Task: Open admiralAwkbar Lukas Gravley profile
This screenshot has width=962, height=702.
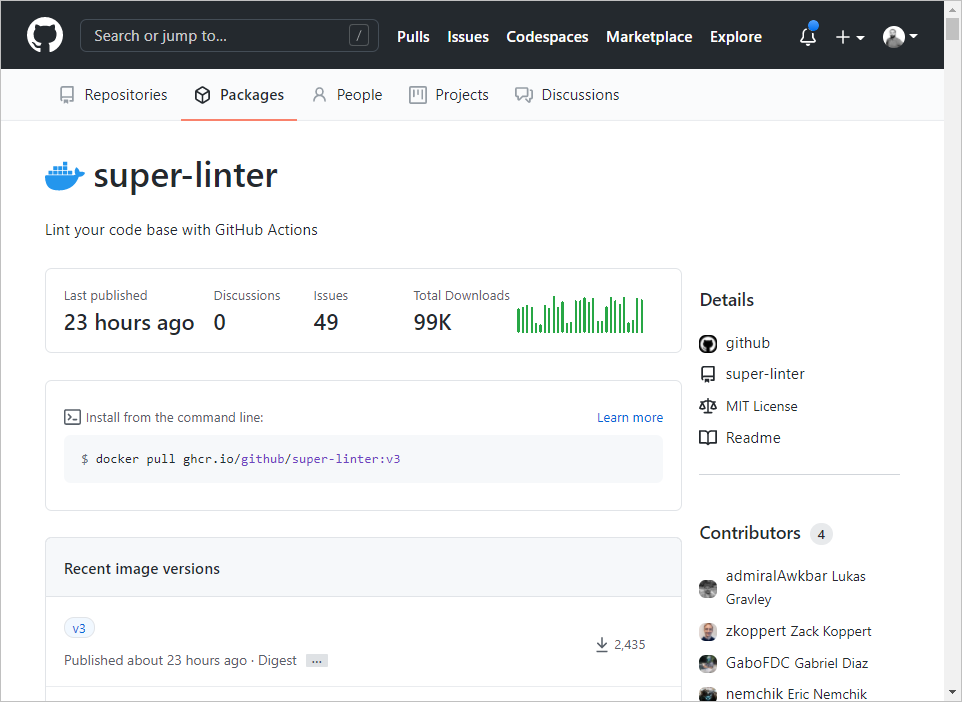Action: click(795, 587)
